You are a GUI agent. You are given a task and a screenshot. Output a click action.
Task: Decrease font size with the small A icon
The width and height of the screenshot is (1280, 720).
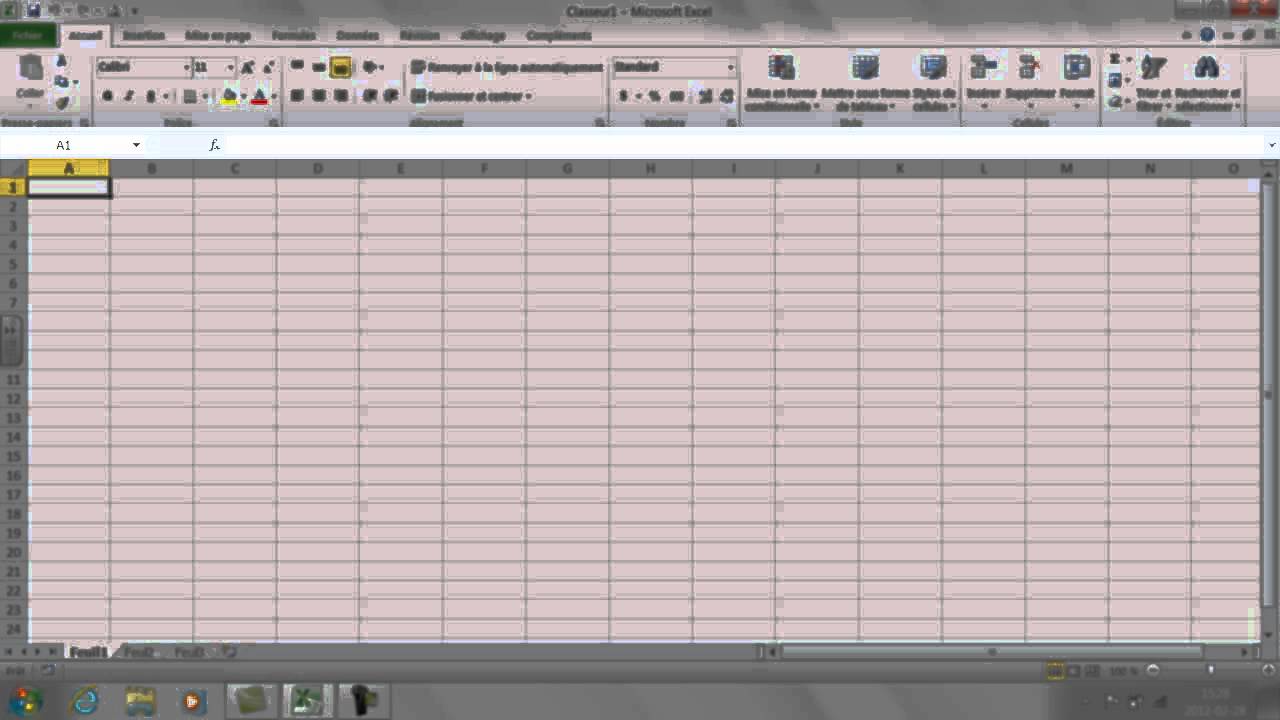[268, 67]
